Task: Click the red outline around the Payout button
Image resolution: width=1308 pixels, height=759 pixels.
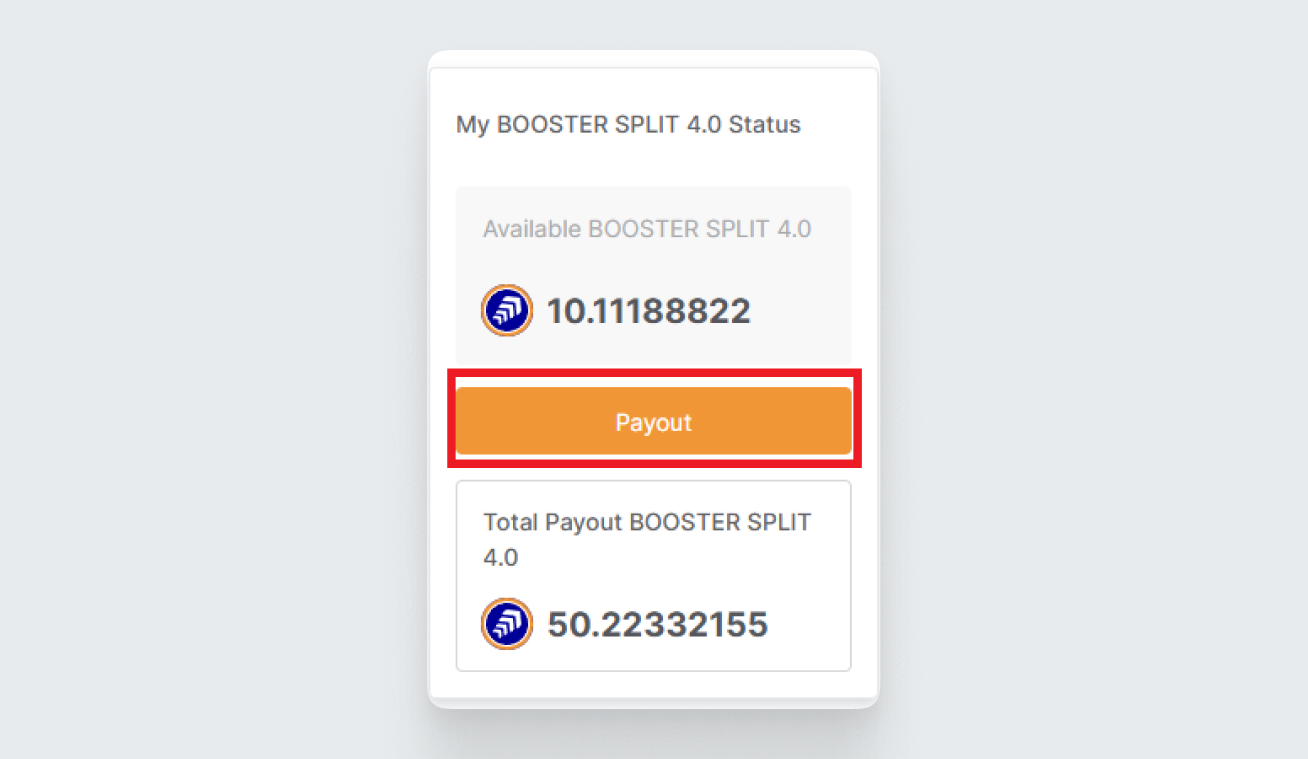Action: coord(654,372)
